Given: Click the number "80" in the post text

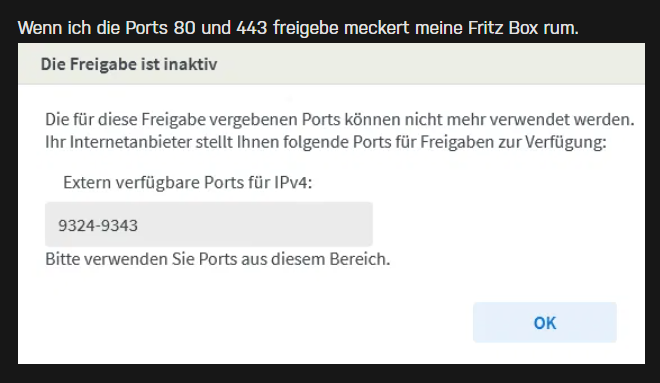Looking at the screenshot, I should click(x=184, y=28).
